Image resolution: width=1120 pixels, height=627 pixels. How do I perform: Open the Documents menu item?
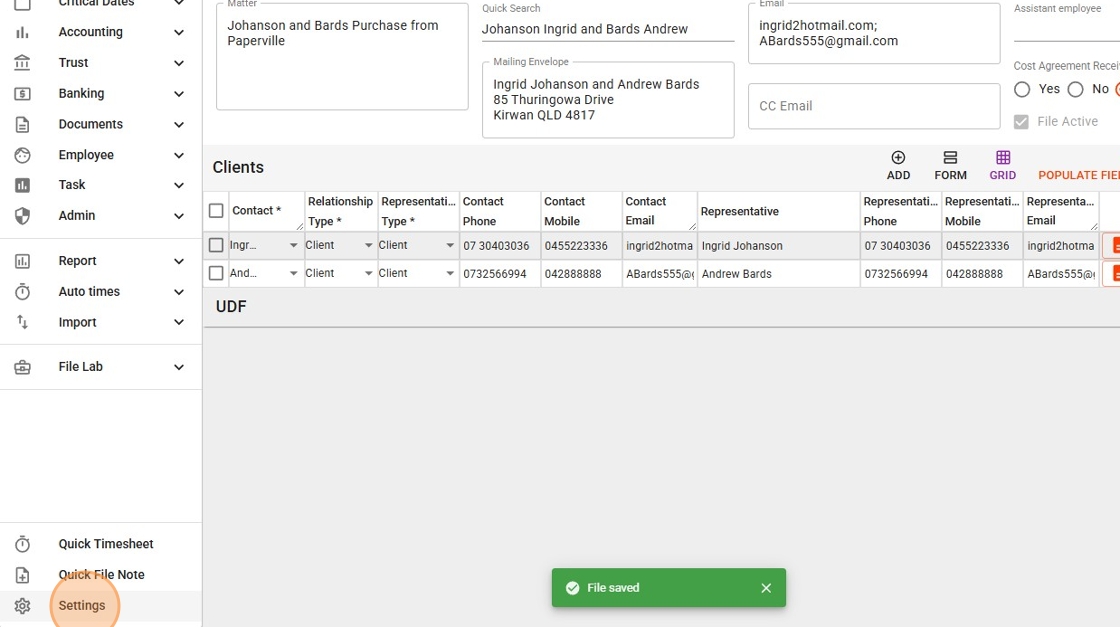coord(91,124)
